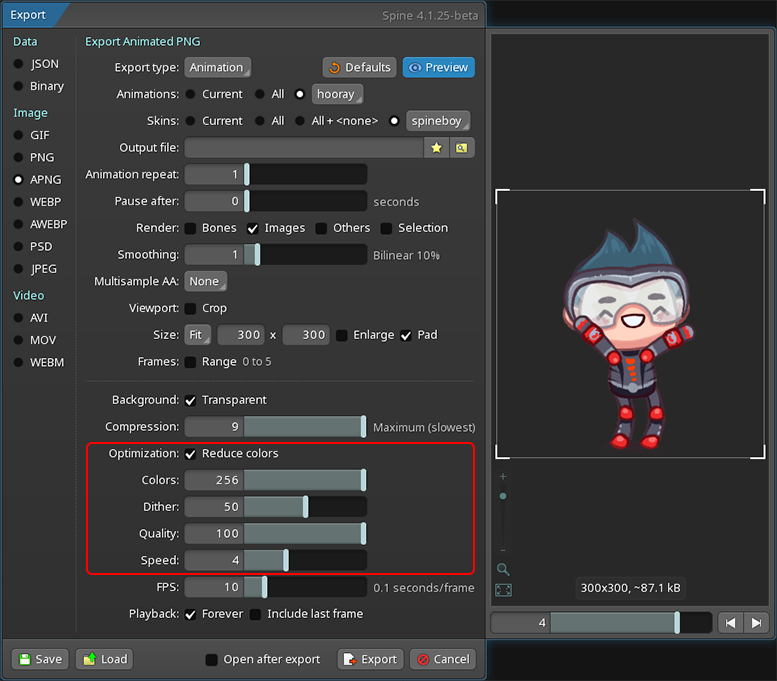Viewport: 777px width, 681px height.
Task: Enable the Crop viewport checkbox
Action: 191,309
